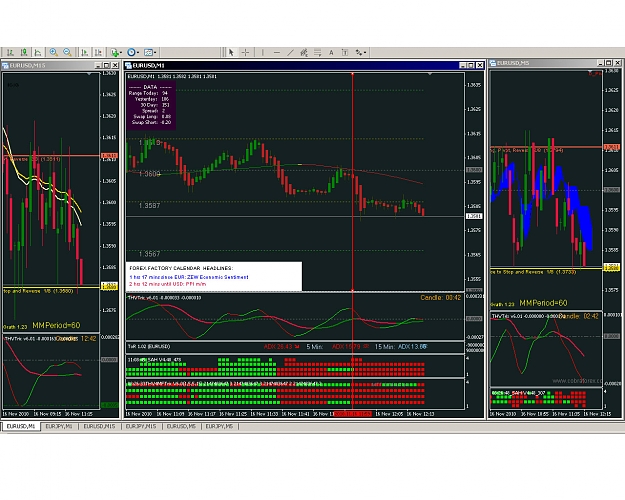Image resolution: width=625 pixels, height=500 pixels.
Task: Switch to the EURUSD,M15 tab
Action: [x=99, y=427]
